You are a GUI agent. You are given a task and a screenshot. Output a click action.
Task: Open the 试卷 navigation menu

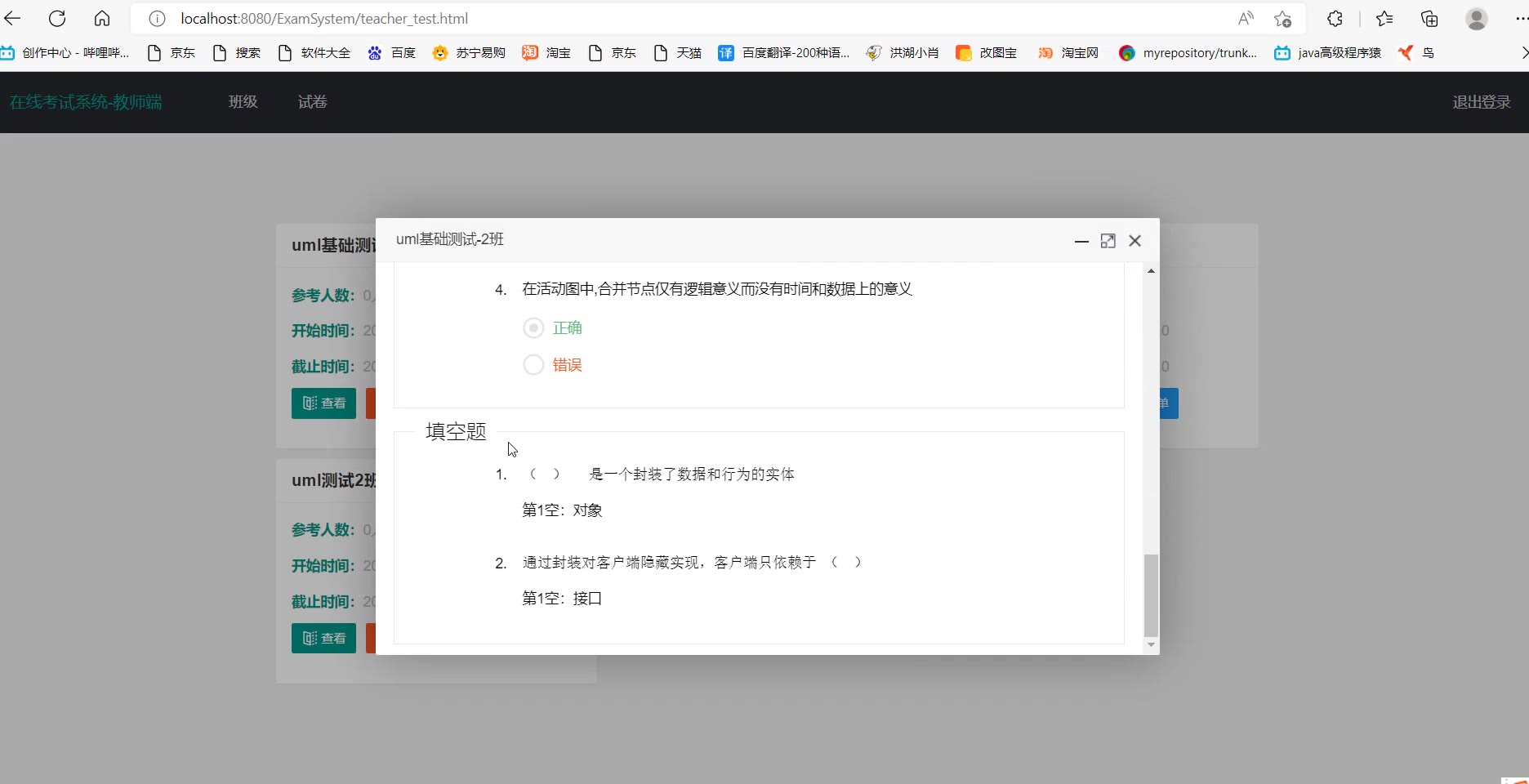(312, 102)
